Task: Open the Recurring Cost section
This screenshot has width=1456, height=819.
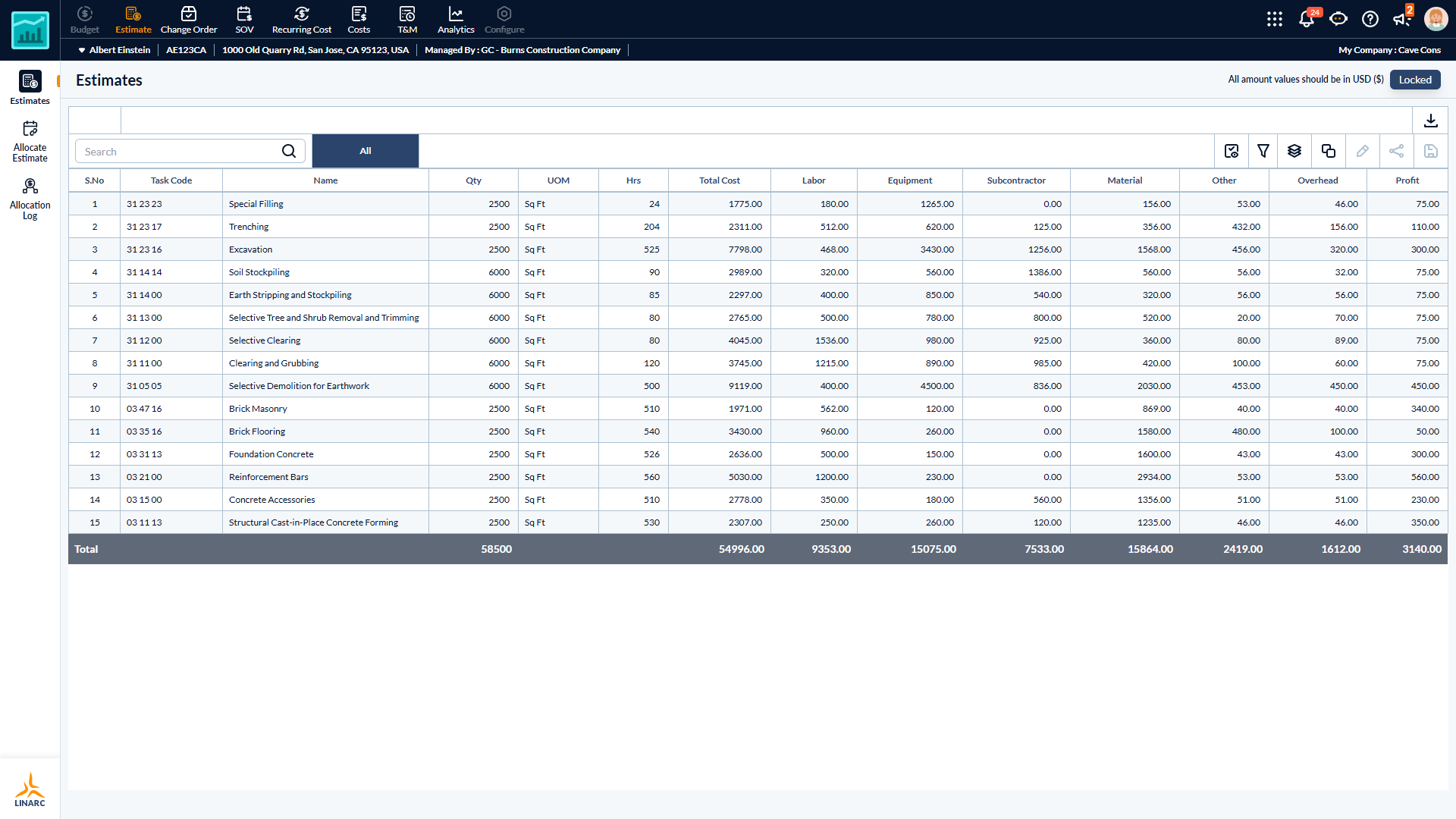Action: point(302,20)
